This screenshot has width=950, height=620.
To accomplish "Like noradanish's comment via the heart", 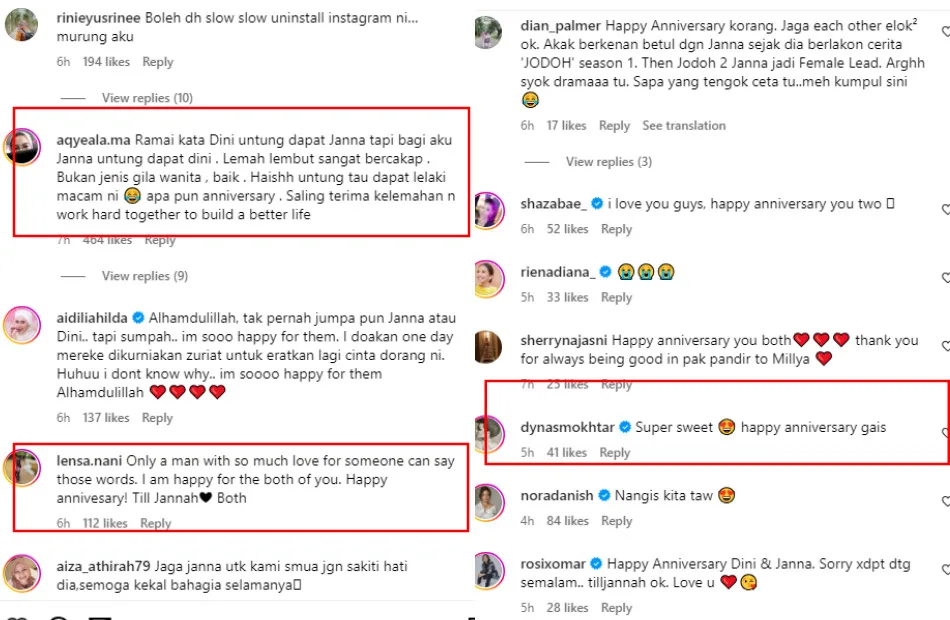I will 945,501.
